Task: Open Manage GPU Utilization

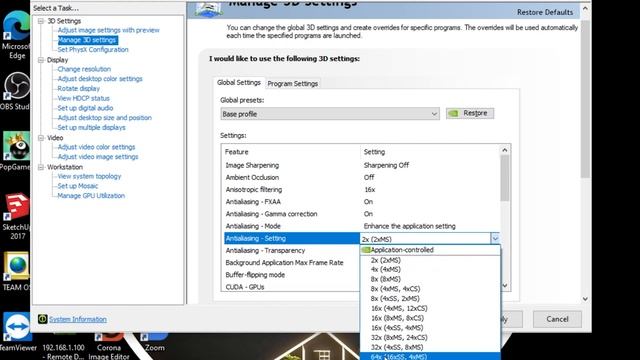Action: [91, 196]
